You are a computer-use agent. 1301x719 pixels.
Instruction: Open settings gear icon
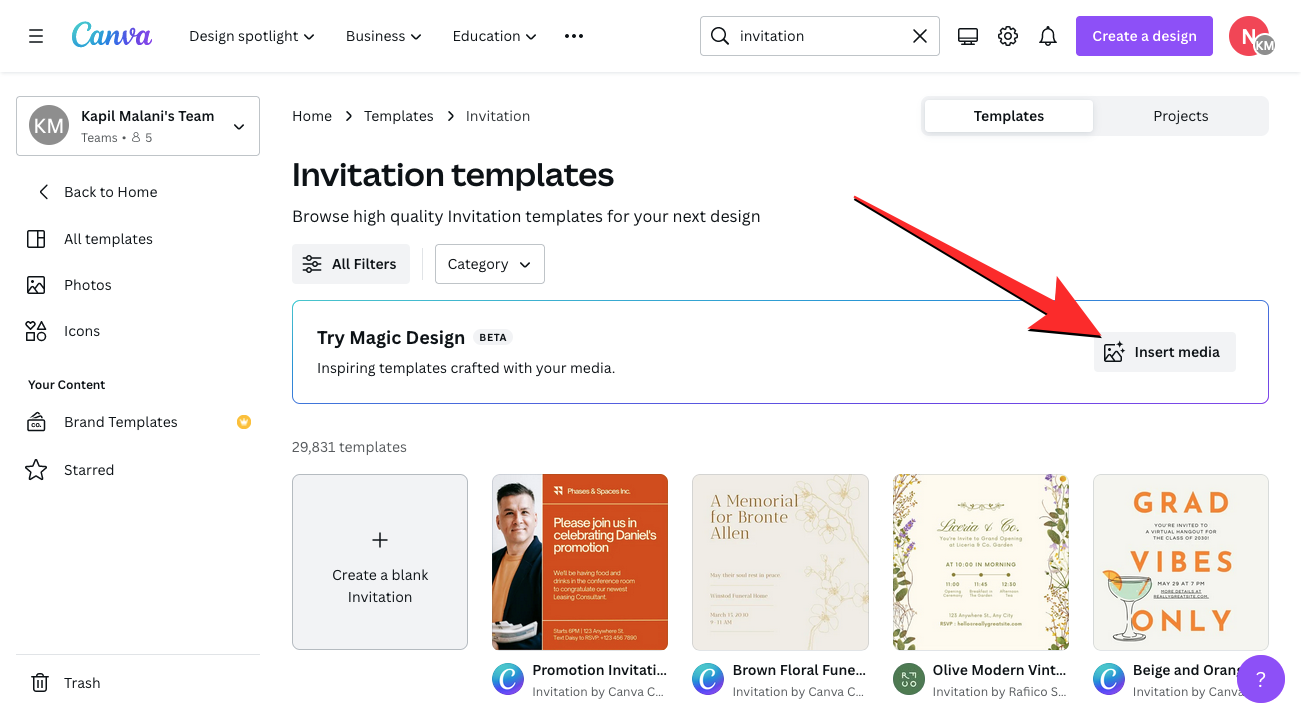(1008, 36)
